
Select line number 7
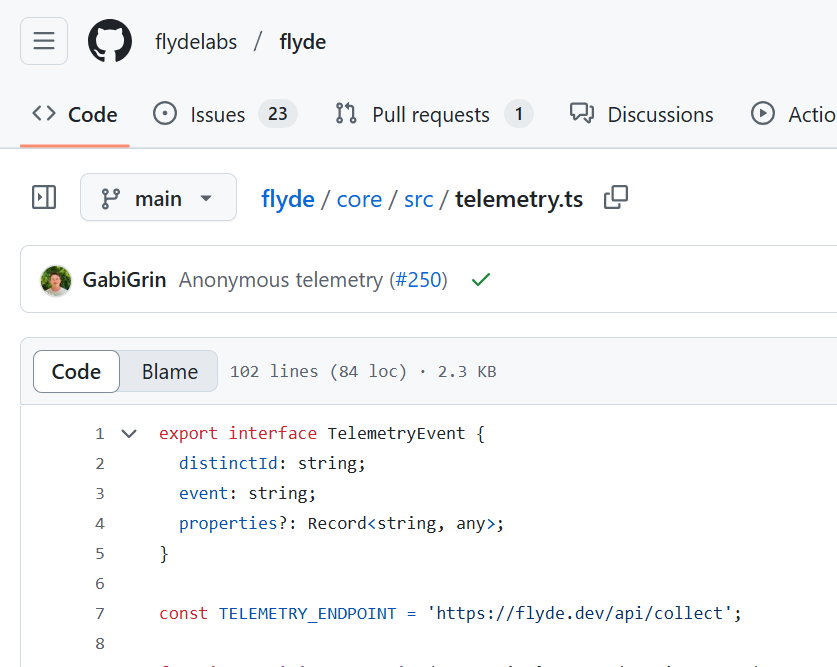[x=100, y=614]
